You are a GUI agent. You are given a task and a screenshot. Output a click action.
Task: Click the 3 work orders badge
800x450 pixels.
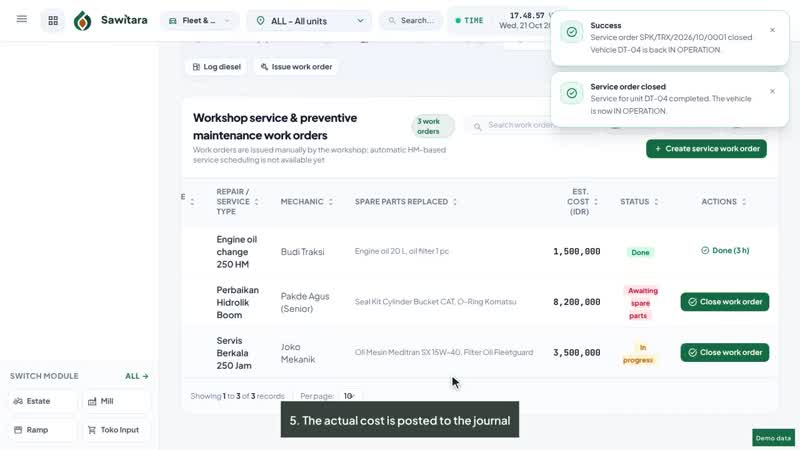pyautogui.click(x=433, y=126)
